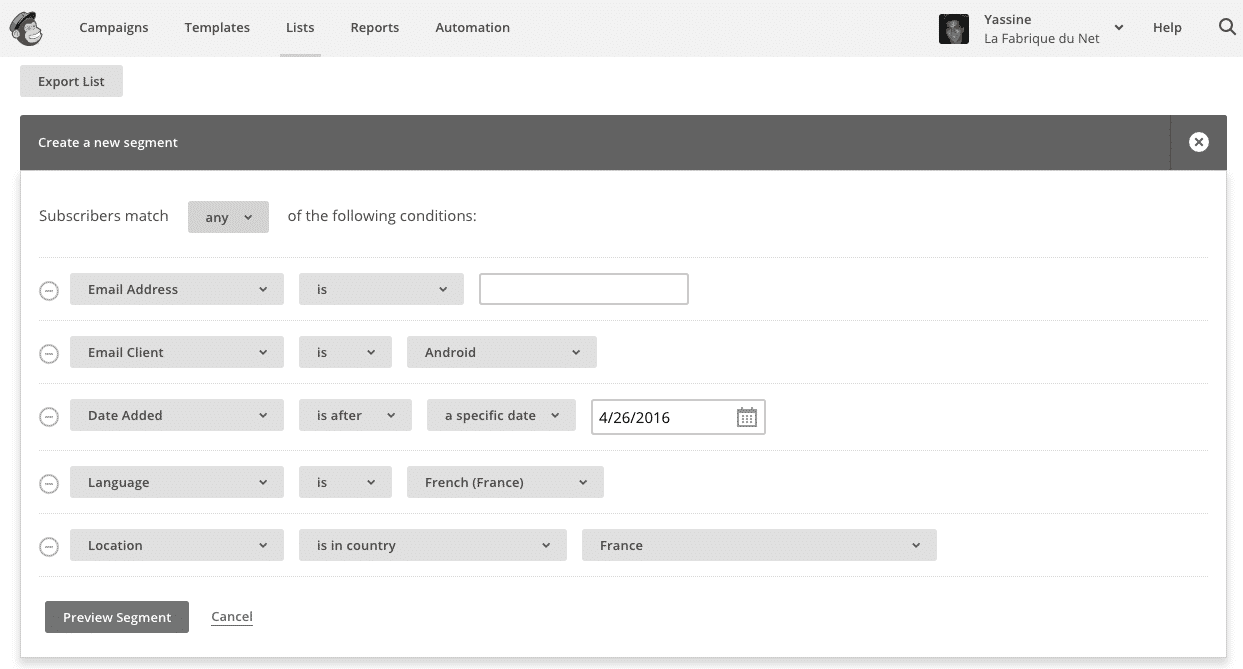
Task: Click Yassine's profile avatar
Action: pos(953,28)
